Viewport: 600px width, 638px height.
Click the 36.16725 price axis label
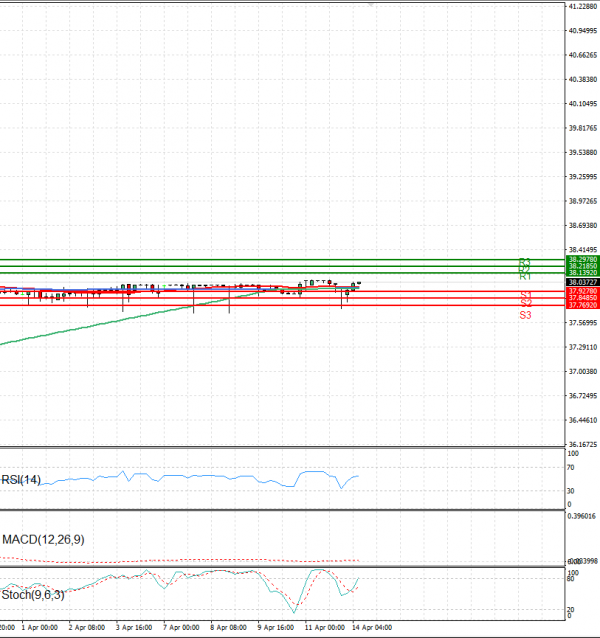tap(582, 445)
